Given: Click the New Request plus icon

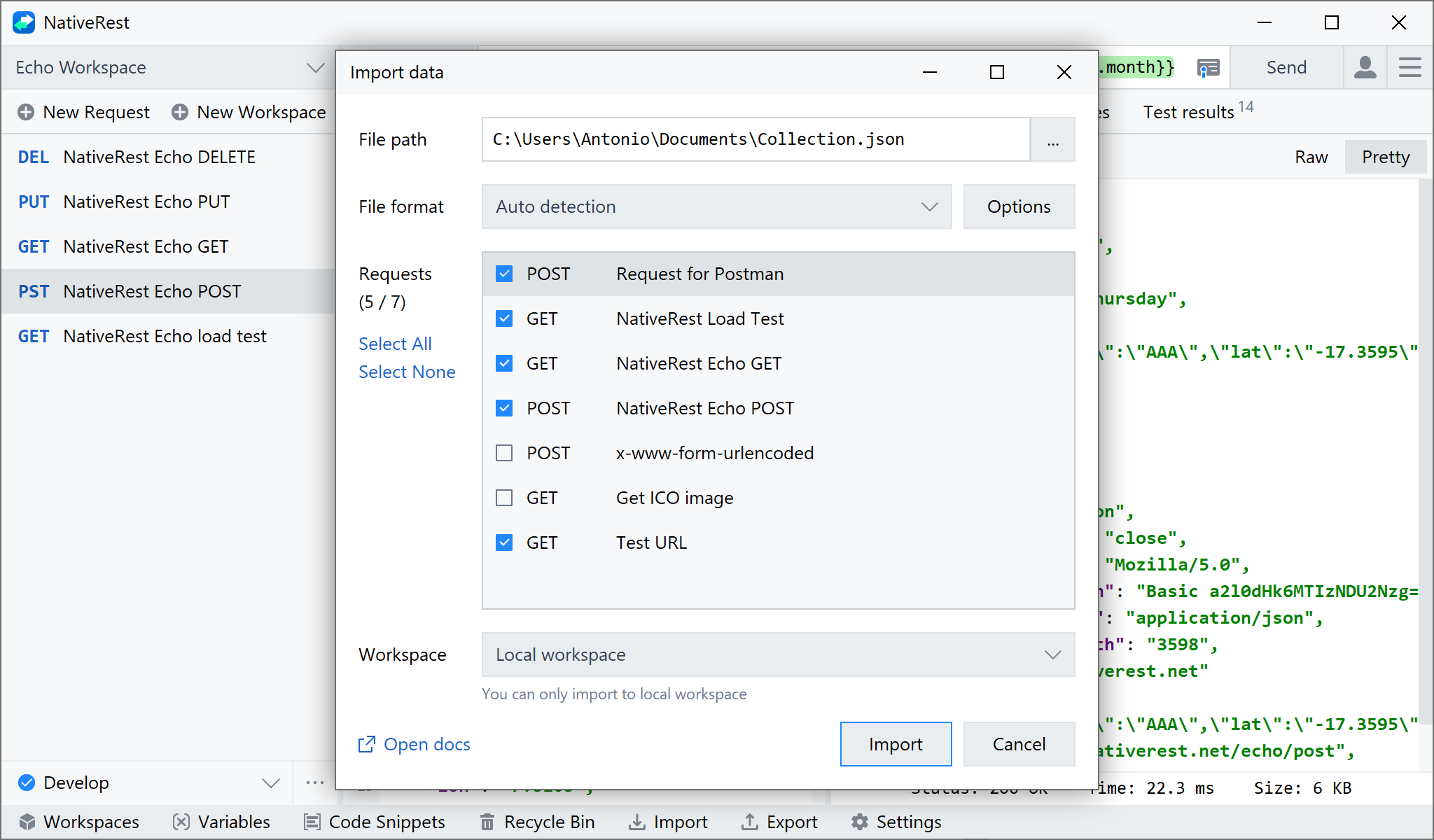Looking at the screenshot, I should coord(26,112).
